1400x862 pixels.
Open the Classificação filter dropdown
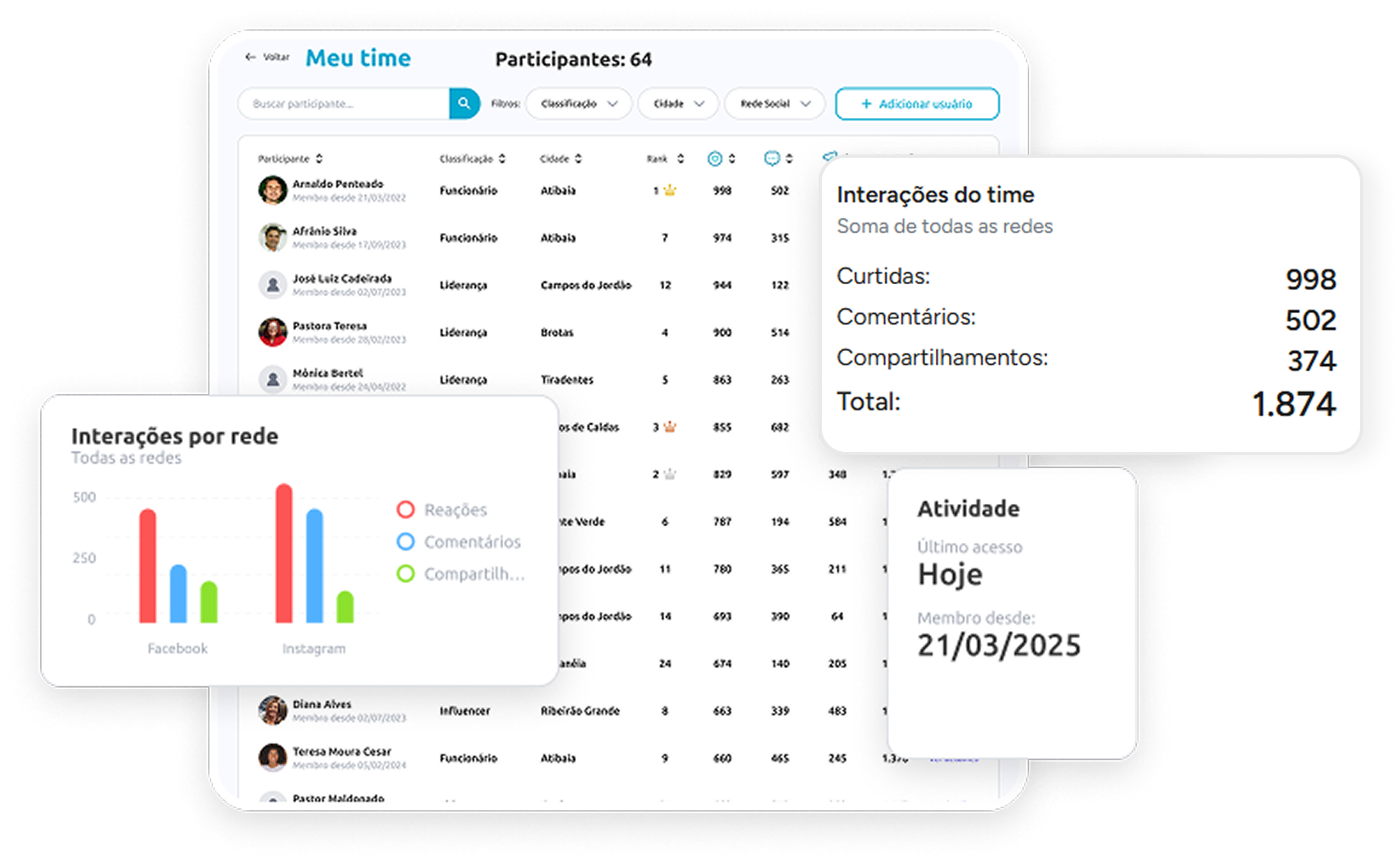click(x=578, y=104)
